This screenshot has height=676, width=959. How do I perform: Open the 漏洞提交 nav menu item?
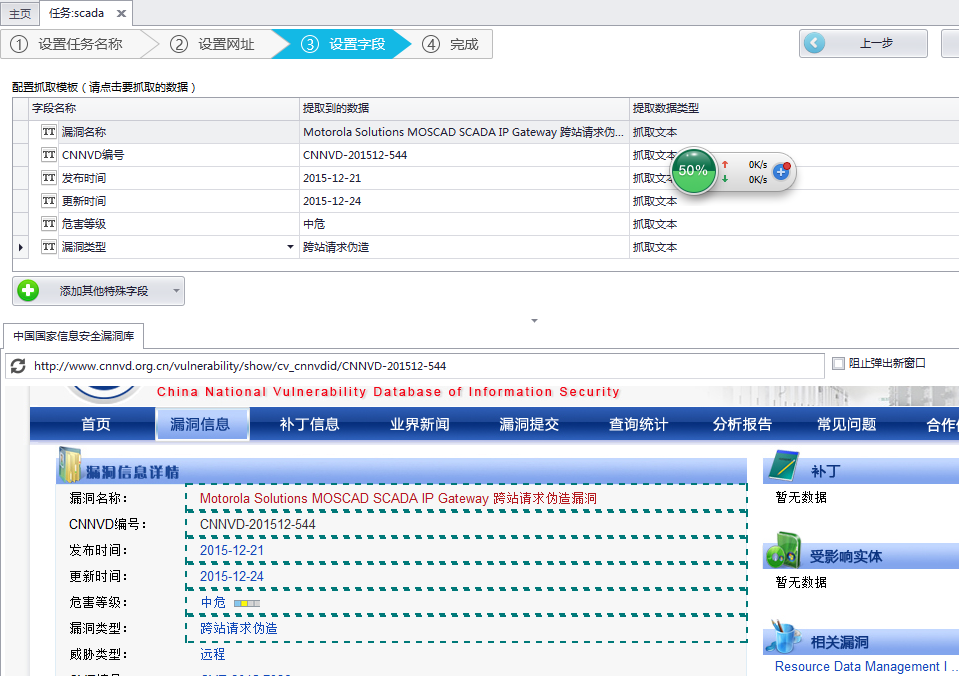(x=529, y=424)
